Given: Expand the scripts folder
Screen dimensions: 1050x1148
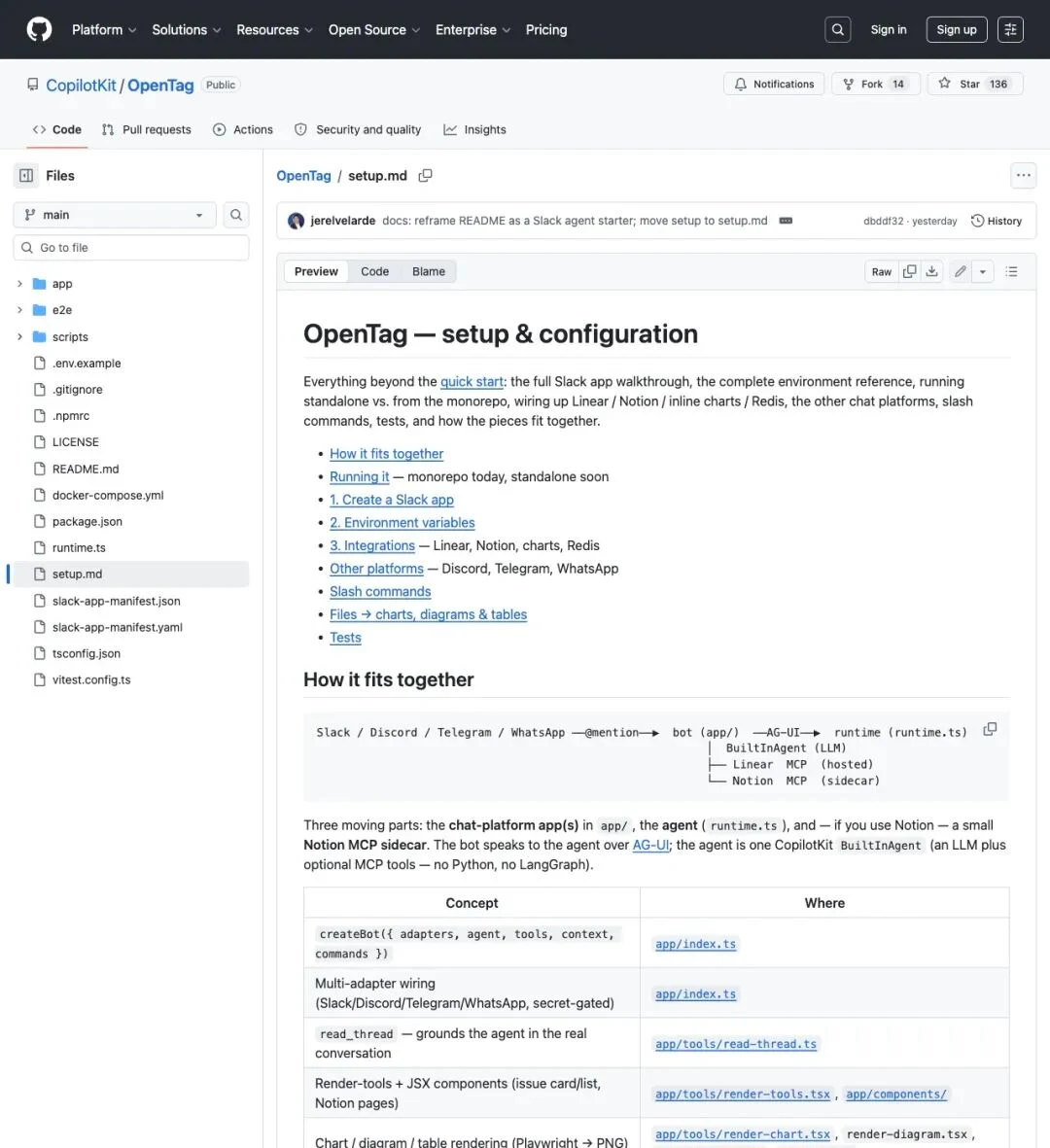Looking at the screenshot, I should [19, 336].
